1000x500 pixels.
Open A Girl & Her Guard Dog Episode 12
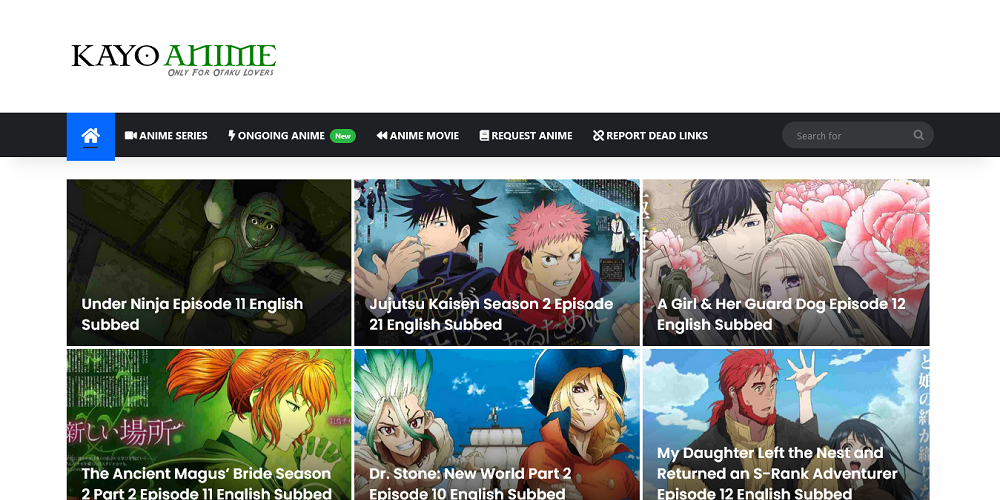pyautogui.click(x=781, y=314)
